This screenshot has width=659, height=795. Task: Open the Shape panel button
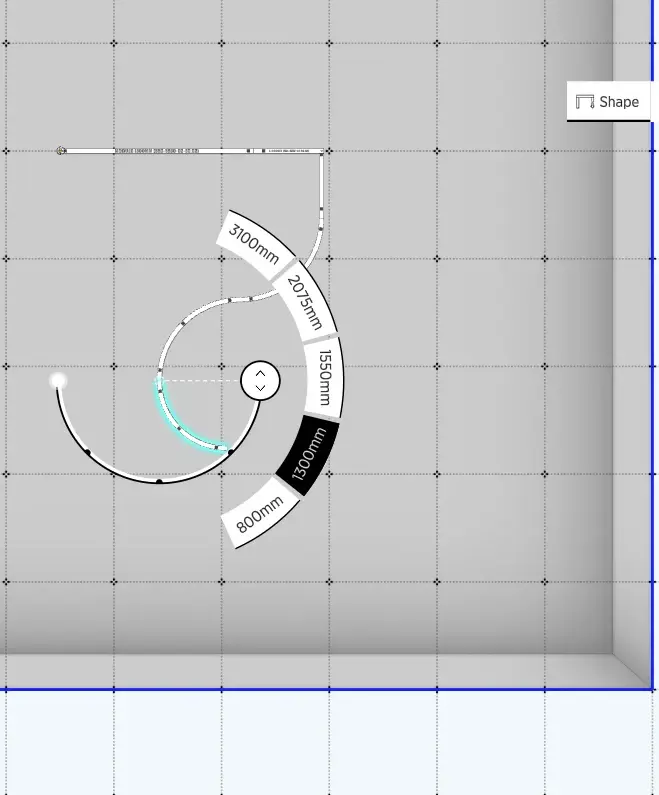pyautogui.click(x=608, y=101)
